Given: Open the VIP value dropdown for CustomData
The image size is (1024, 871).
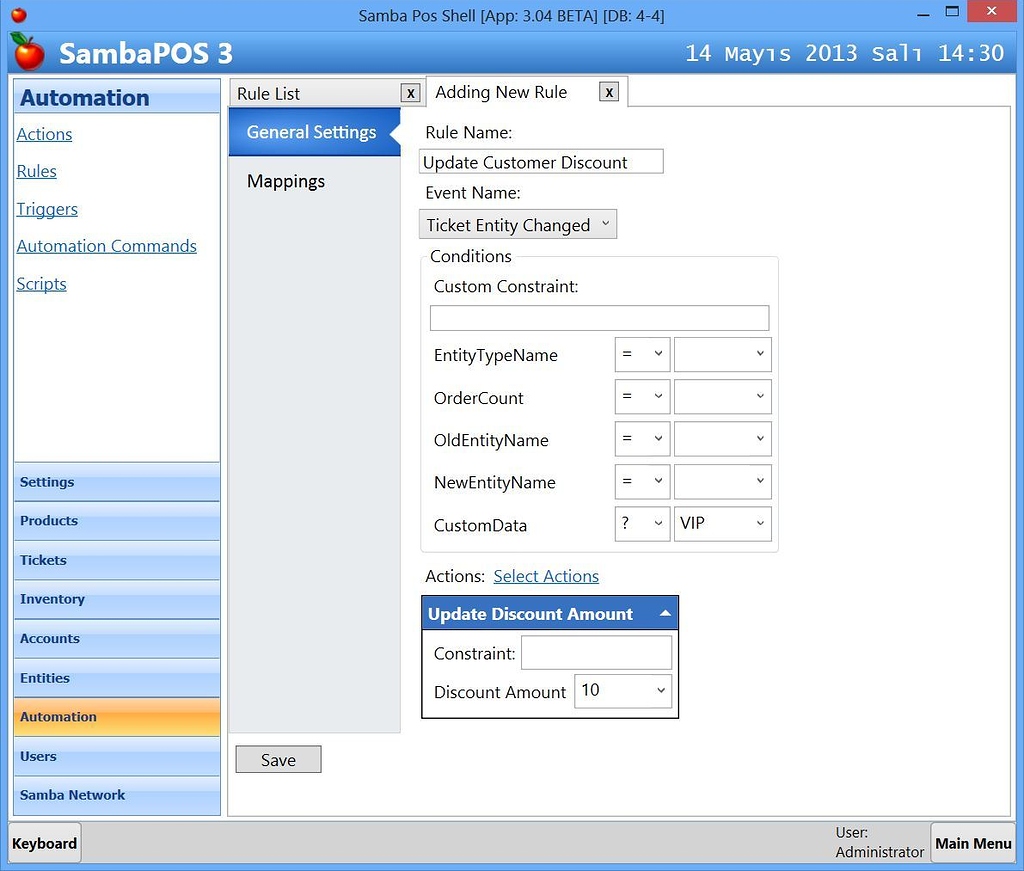Looking at the screenshot, I should [722, 523].
